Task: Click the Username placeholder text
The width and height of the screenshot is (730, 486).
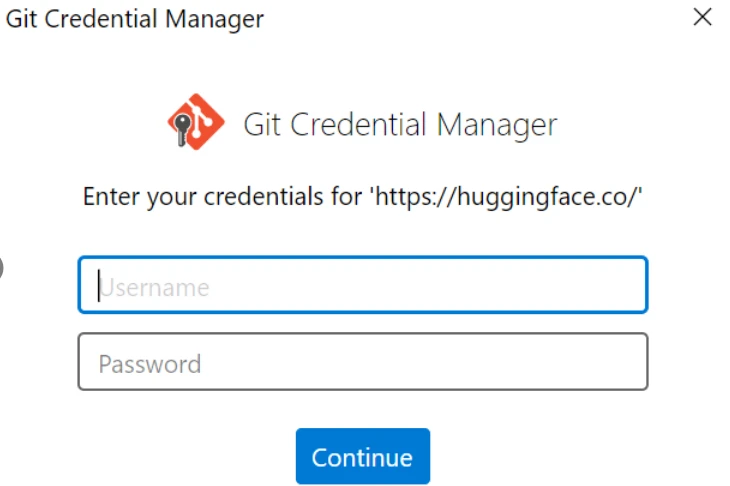Action: (x=155, y=288)
